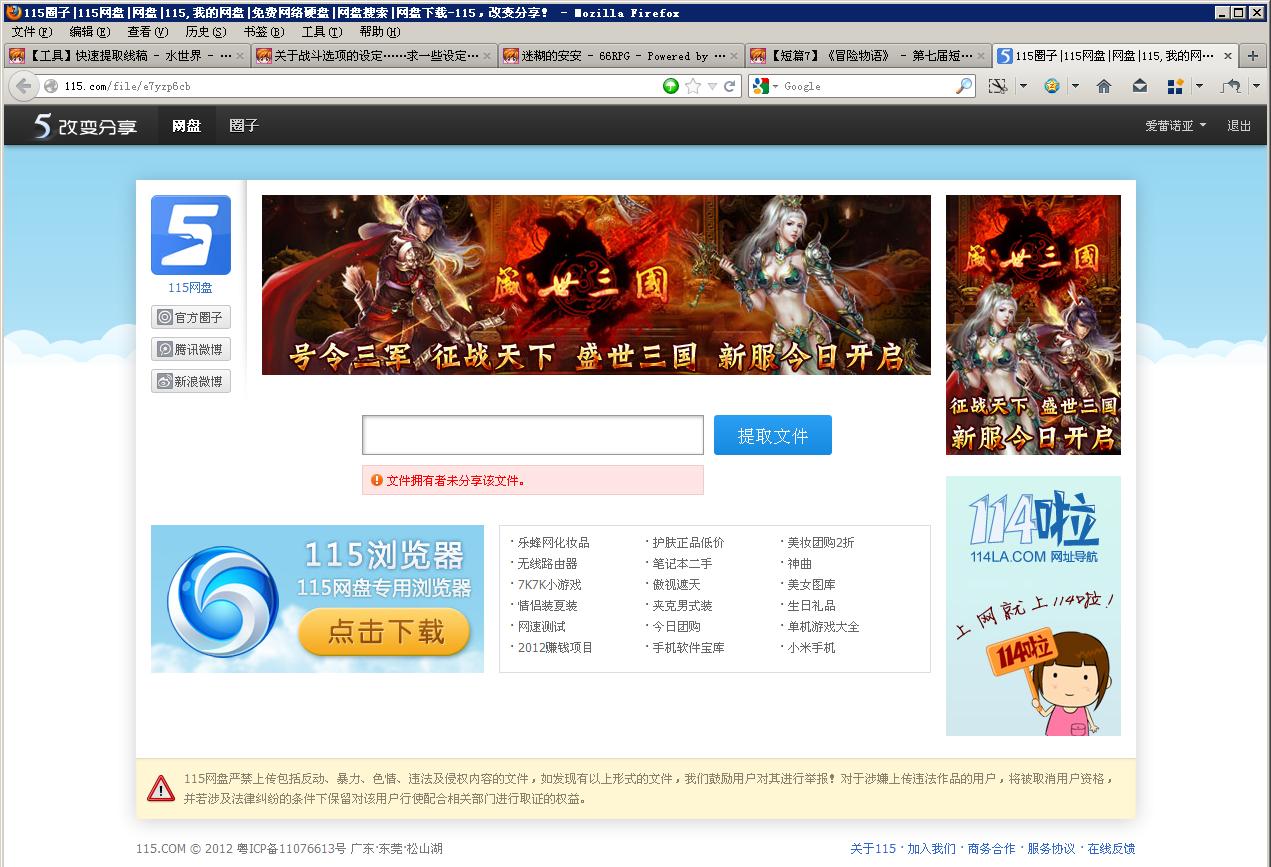Click the screenshot scissors toolbar icon
Viewport: 1271px width, 867px height.
pos(997,86)
